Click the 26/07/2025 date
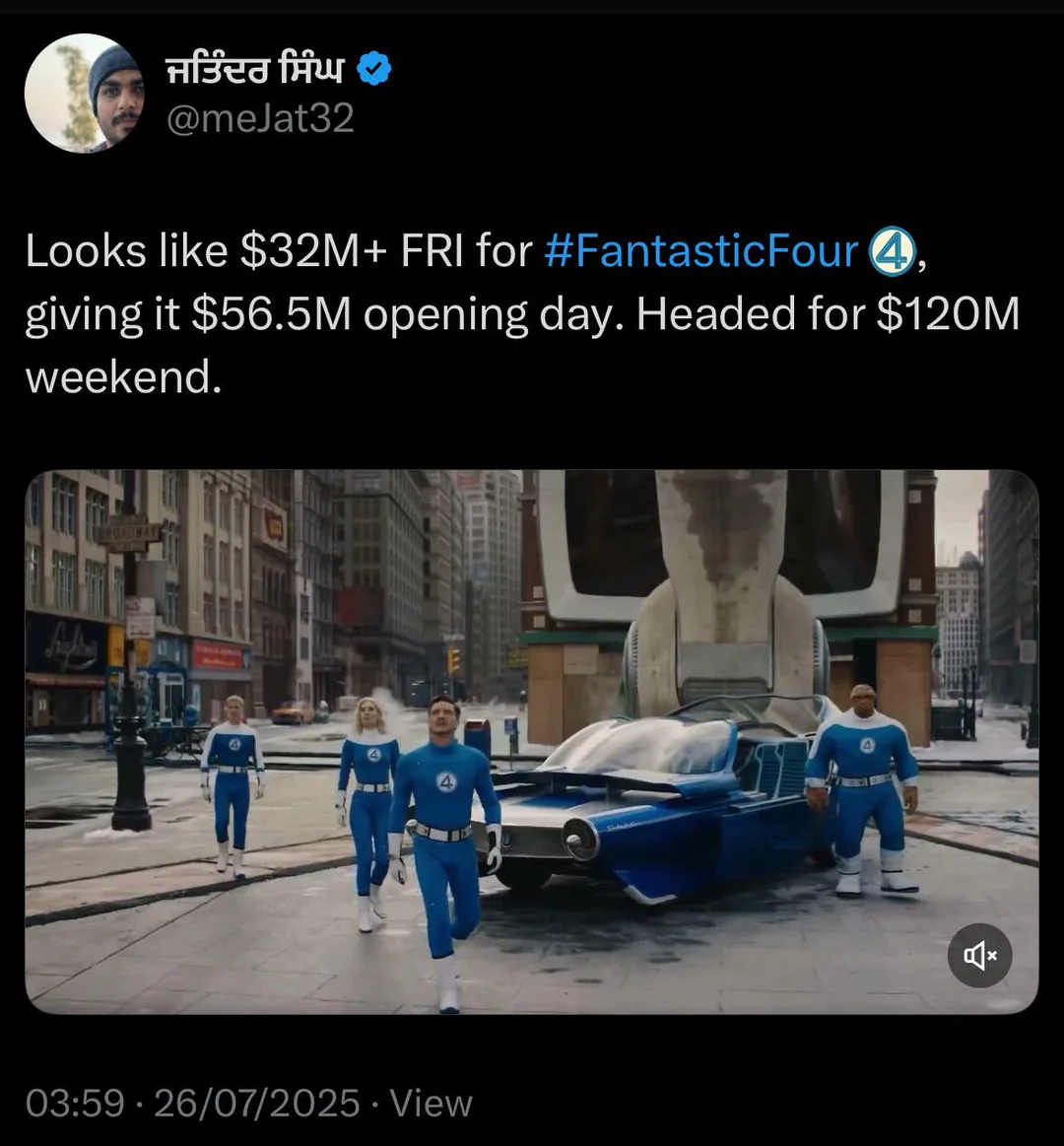This screenshot has width=1064, height=1146. 256,1103
